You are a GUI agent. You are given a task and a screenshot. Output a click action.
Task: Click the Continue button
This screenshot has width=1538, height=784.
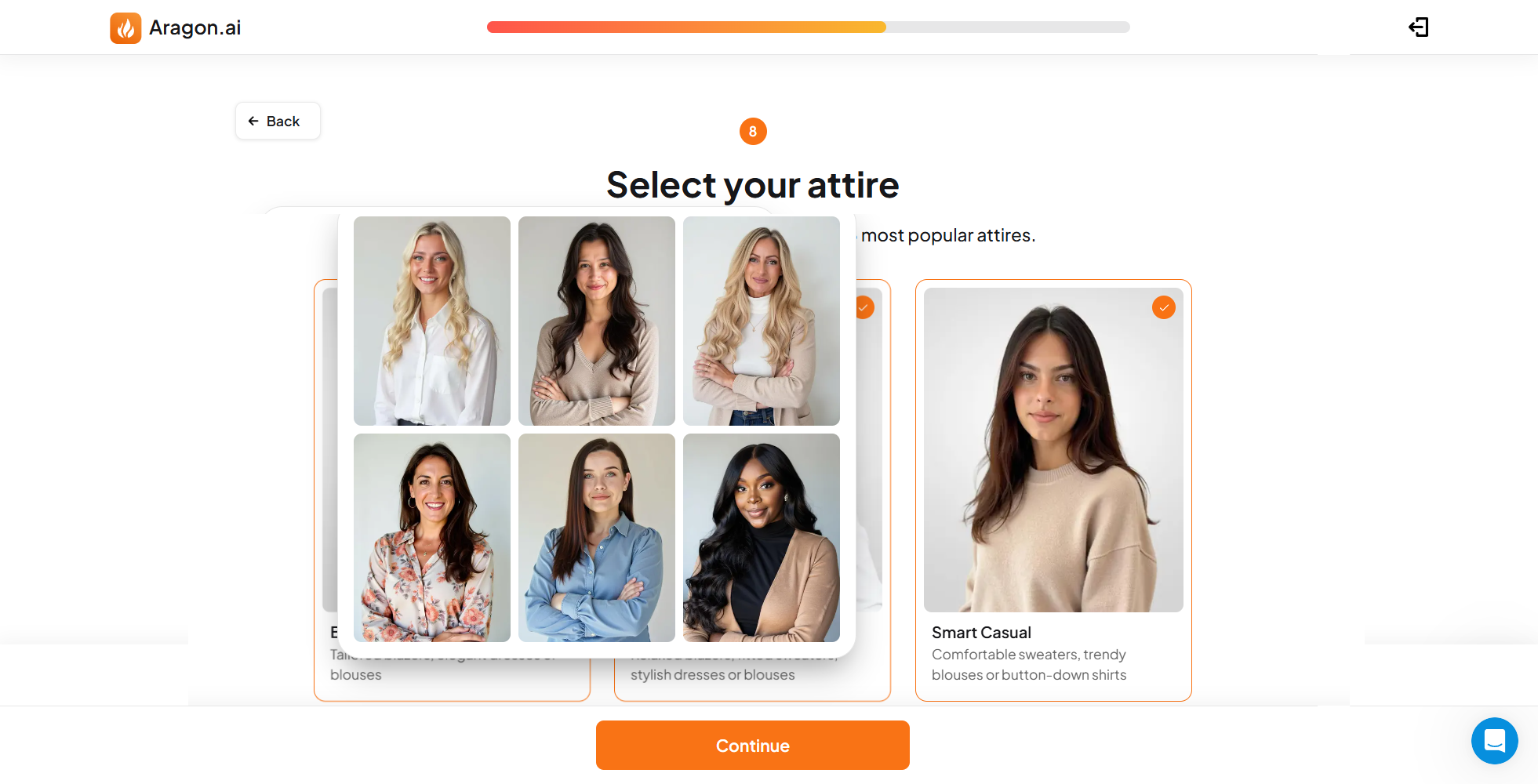click(x=753, y=745)
